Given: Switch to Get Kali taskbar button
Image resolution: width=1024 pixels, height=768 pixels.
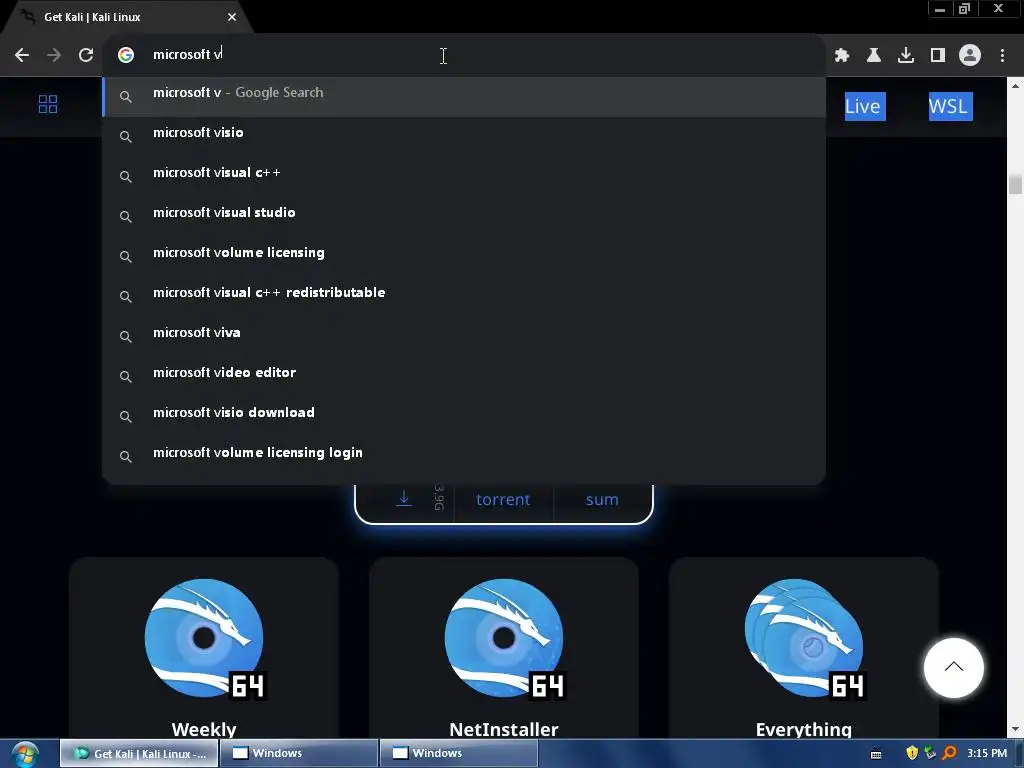Looking at the screenshot, I should pos(139,754).
